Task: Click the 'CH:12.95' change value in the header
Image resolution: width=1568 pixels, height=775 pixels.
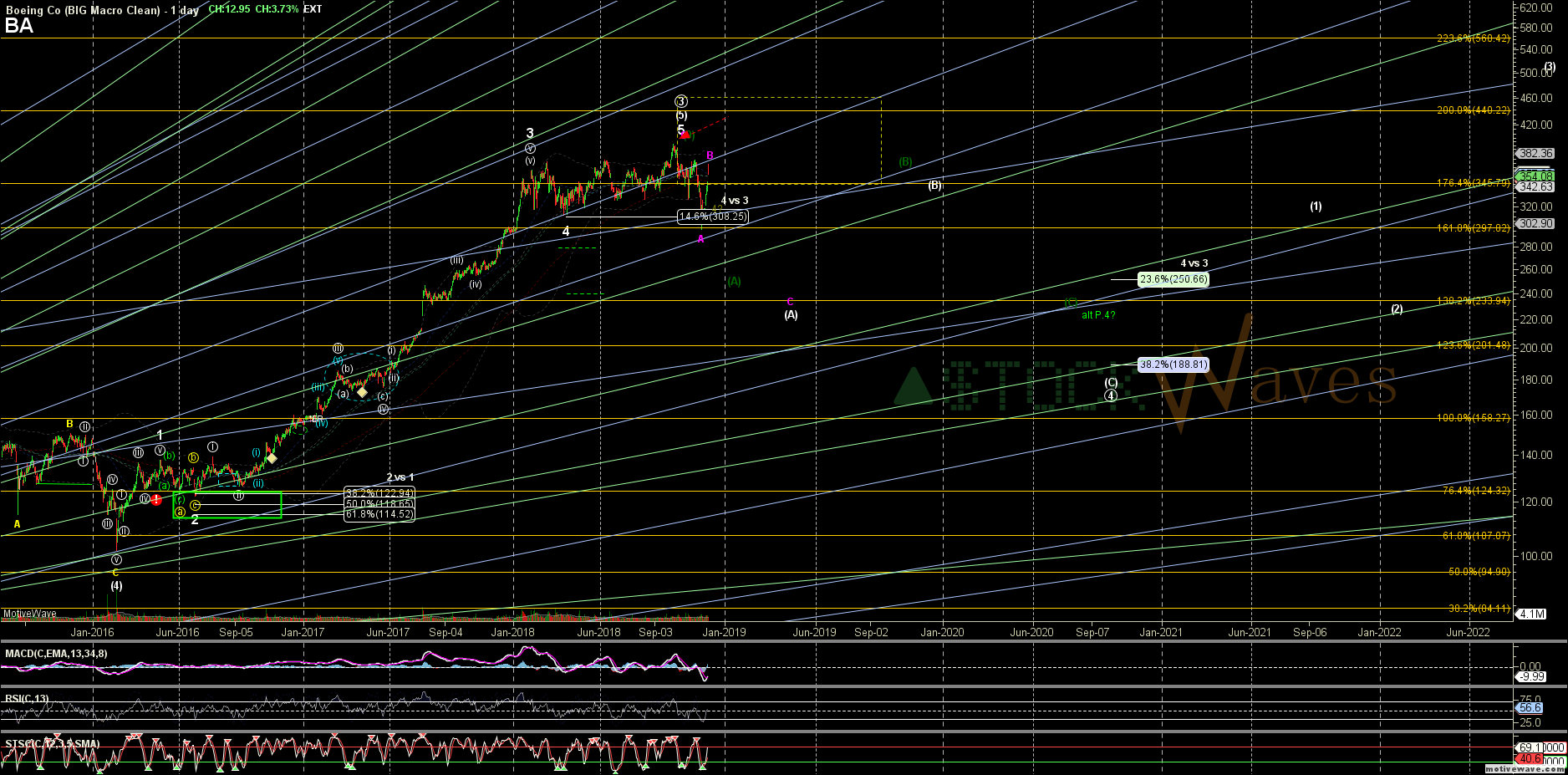Action: pos(228,9)
